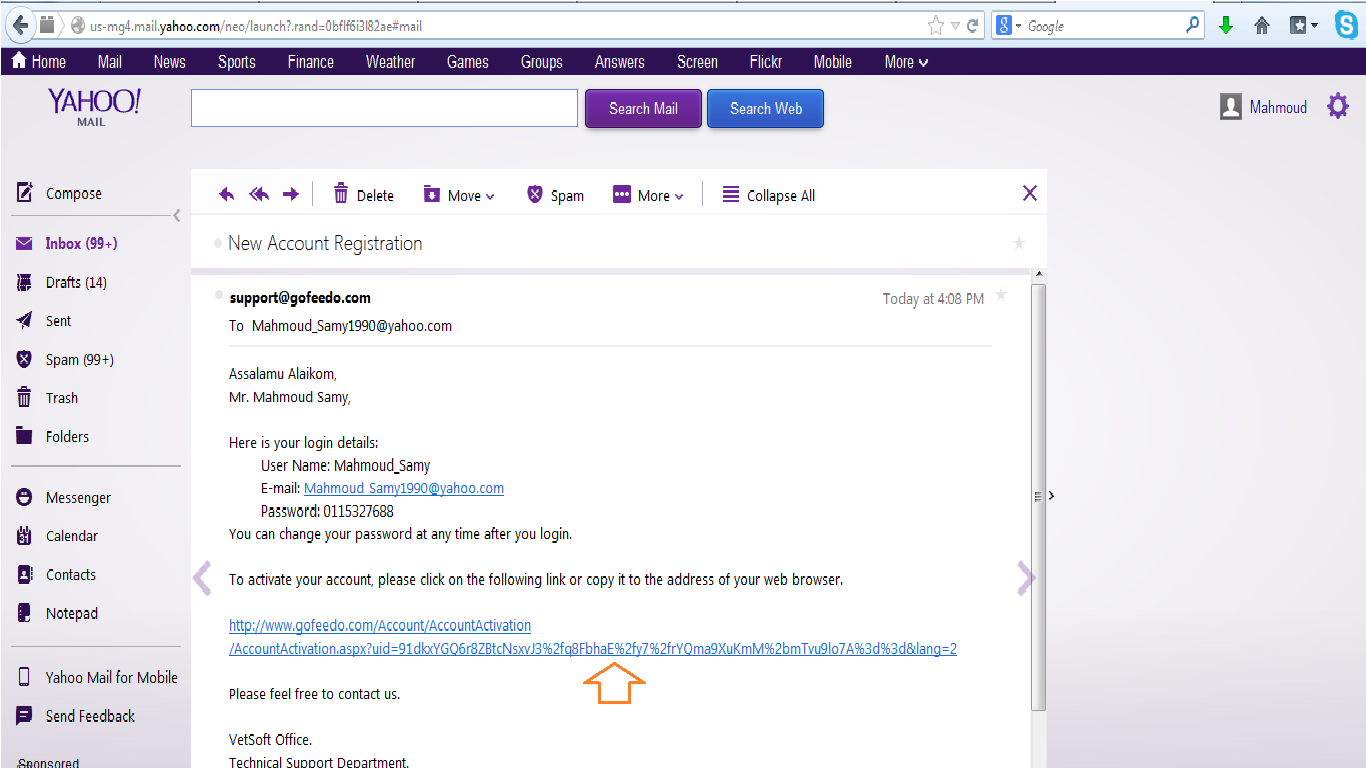Click the scrollbar up arrow in message pane

pyautogui.click(x=1039, y=274)
